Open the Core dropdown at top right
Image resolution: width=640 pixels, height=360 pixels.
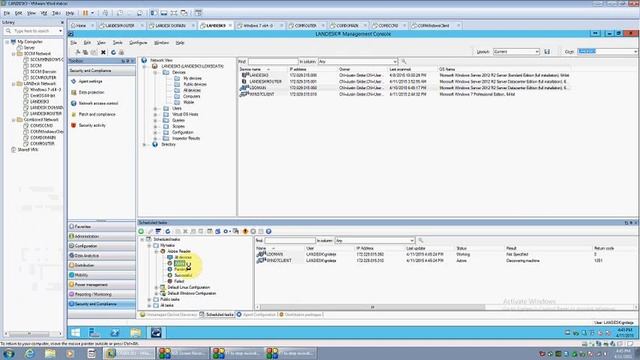coord(635,52)
